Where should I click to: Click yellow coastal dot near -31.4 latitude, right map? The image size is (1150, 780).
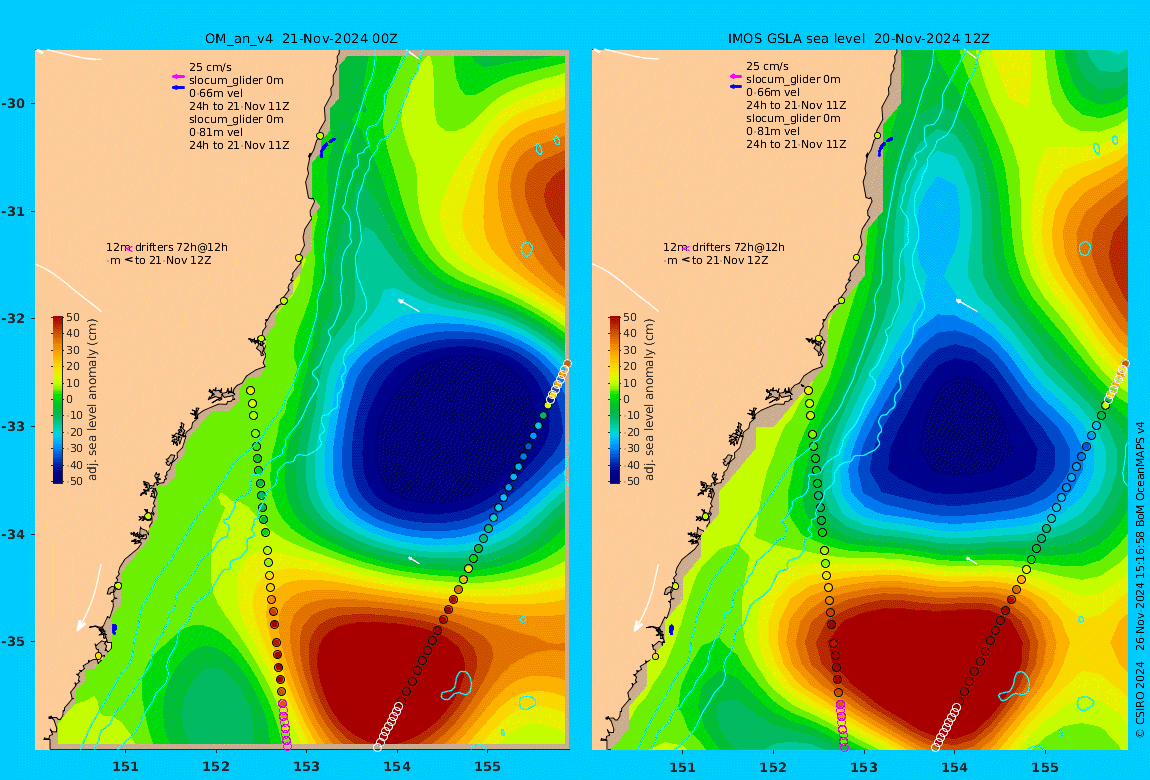coord(857,258)
